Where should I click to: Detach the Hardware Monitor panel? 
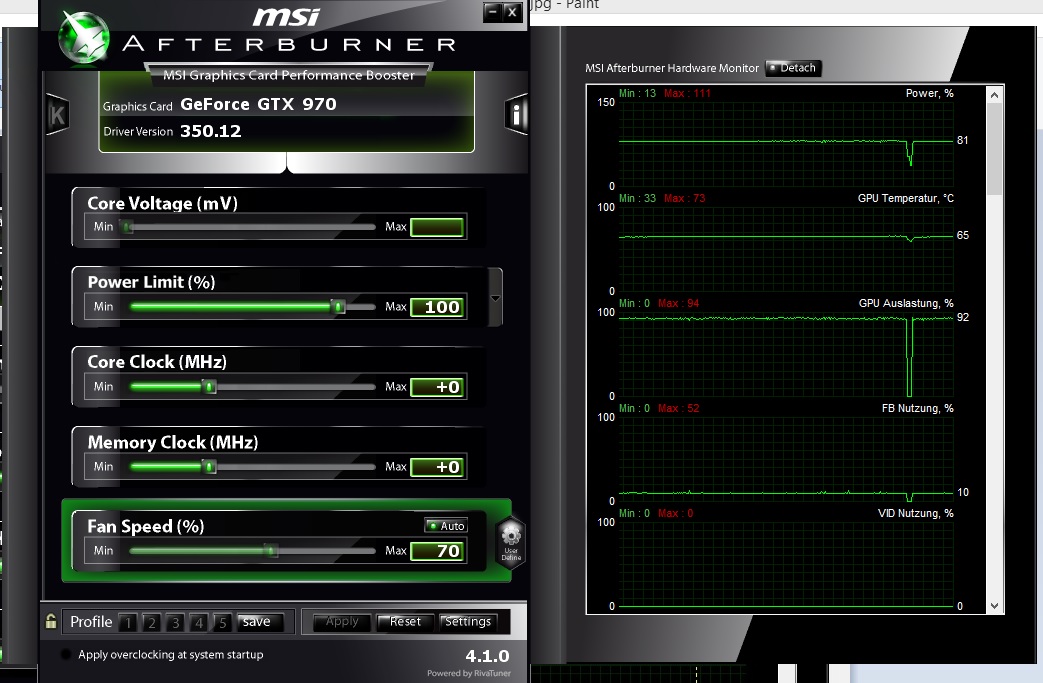pyautogui.click(x=794, y=68)
